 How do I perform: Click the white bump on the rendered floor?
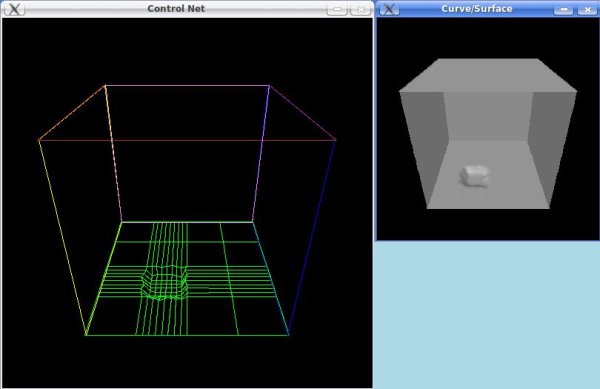[x=475, y=176]
